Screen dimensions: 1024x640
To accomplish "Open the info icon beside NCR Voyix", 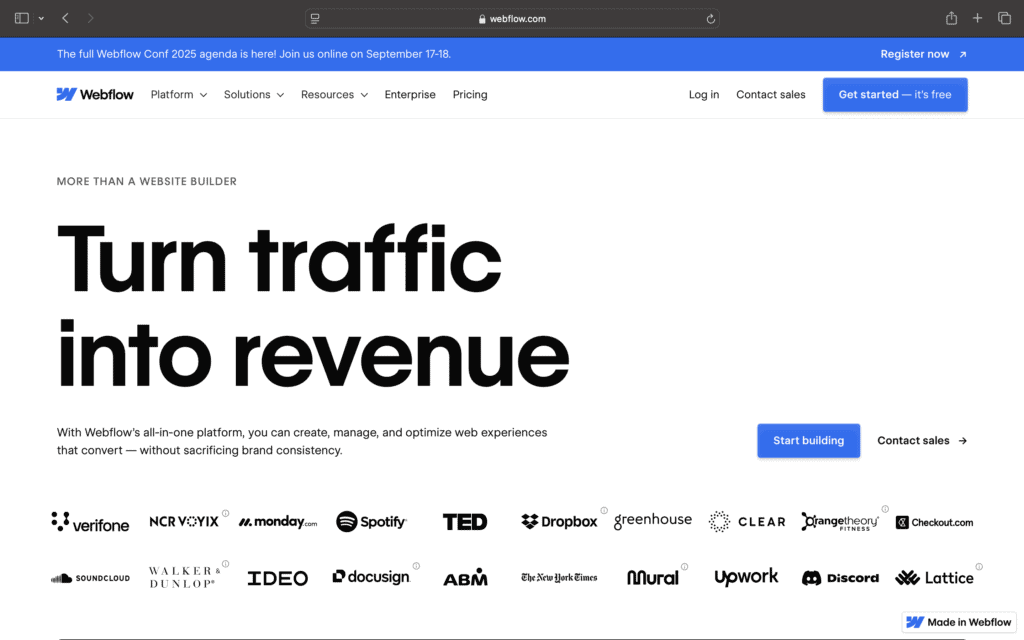I will [225, 513].
